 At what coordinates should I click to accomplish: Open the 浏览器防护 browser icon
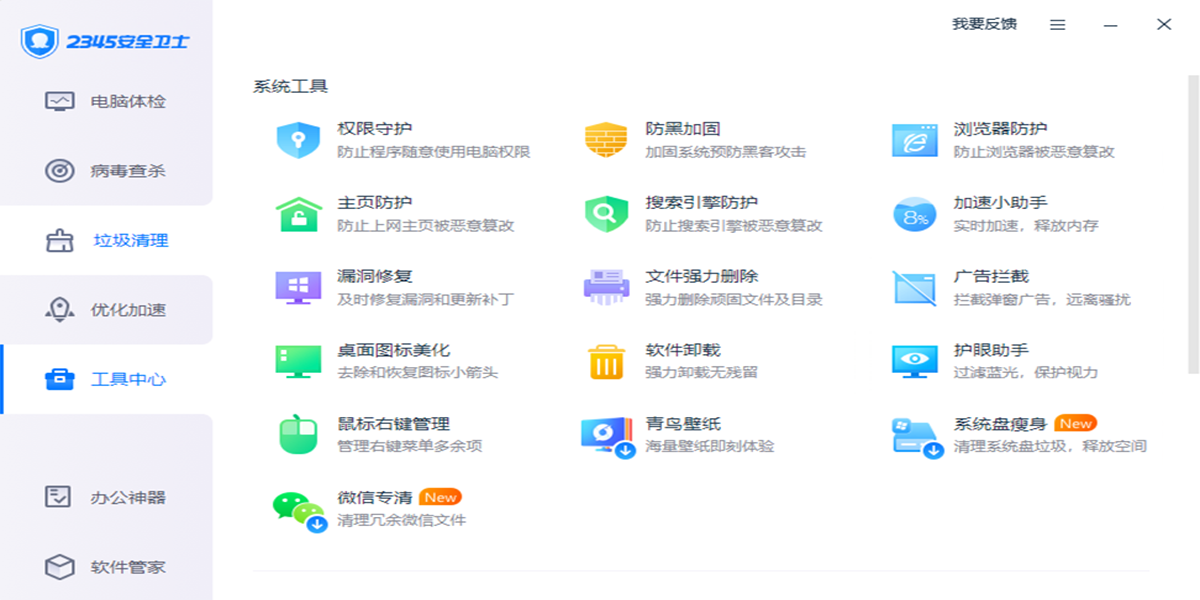pyautogui.click(x=914, y=140)
